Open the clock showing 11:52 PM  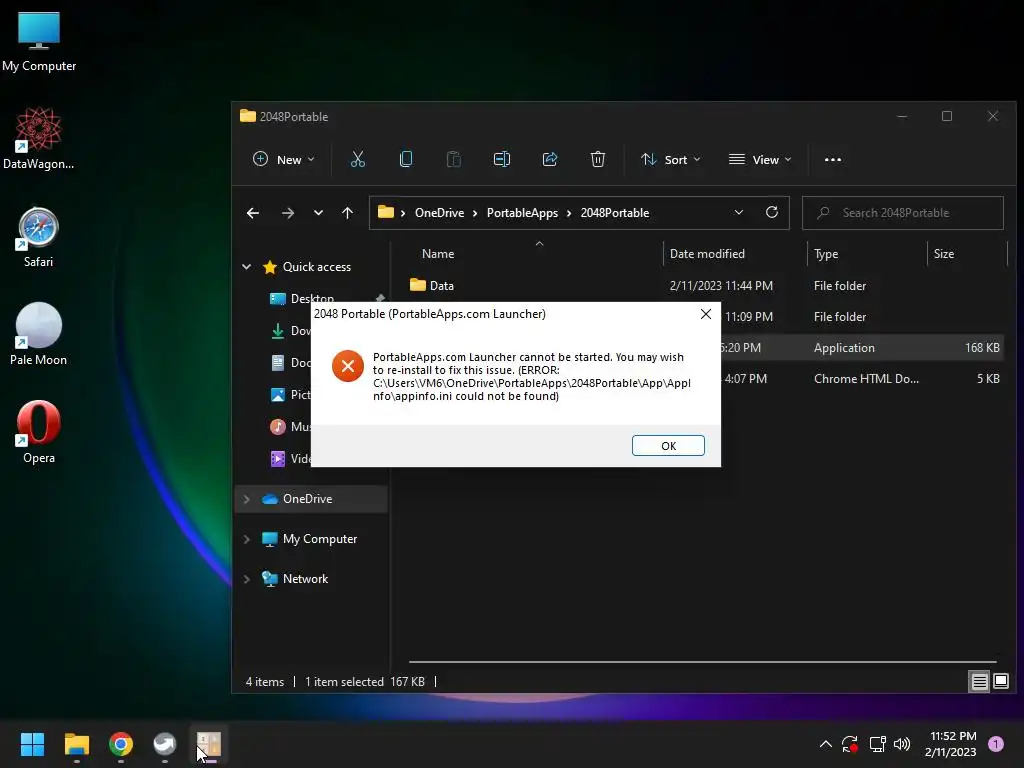click(x=951, y=744)
